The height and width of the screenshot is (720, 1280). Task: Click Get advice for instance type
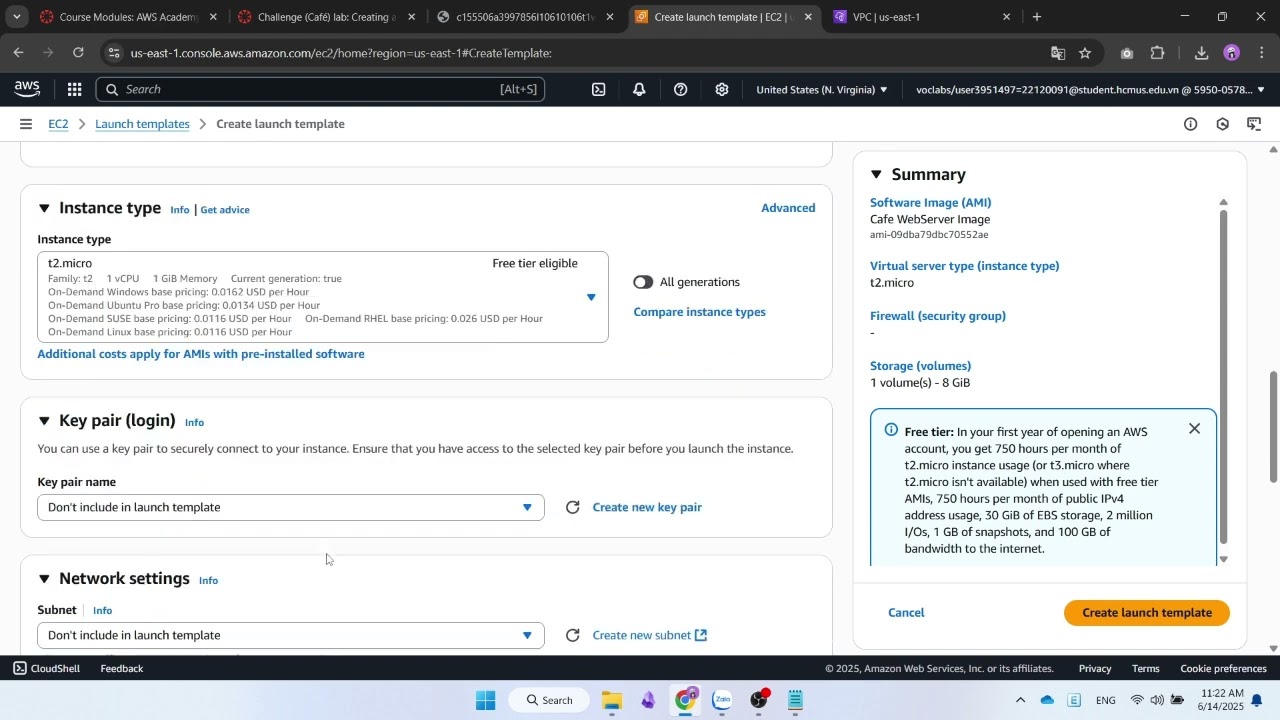[225, 210]
